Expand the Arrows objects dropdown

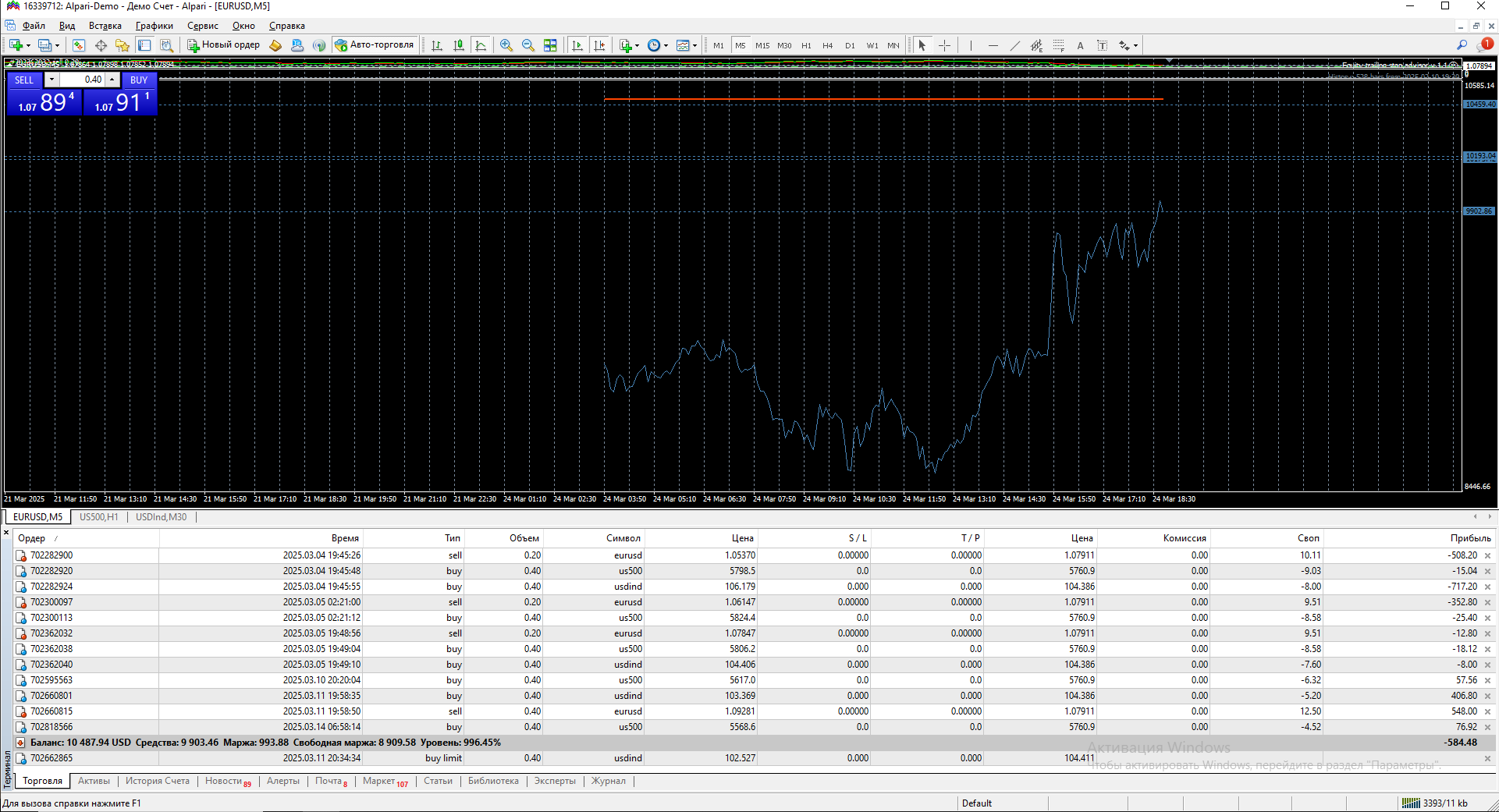click(x=1135, y=45)
